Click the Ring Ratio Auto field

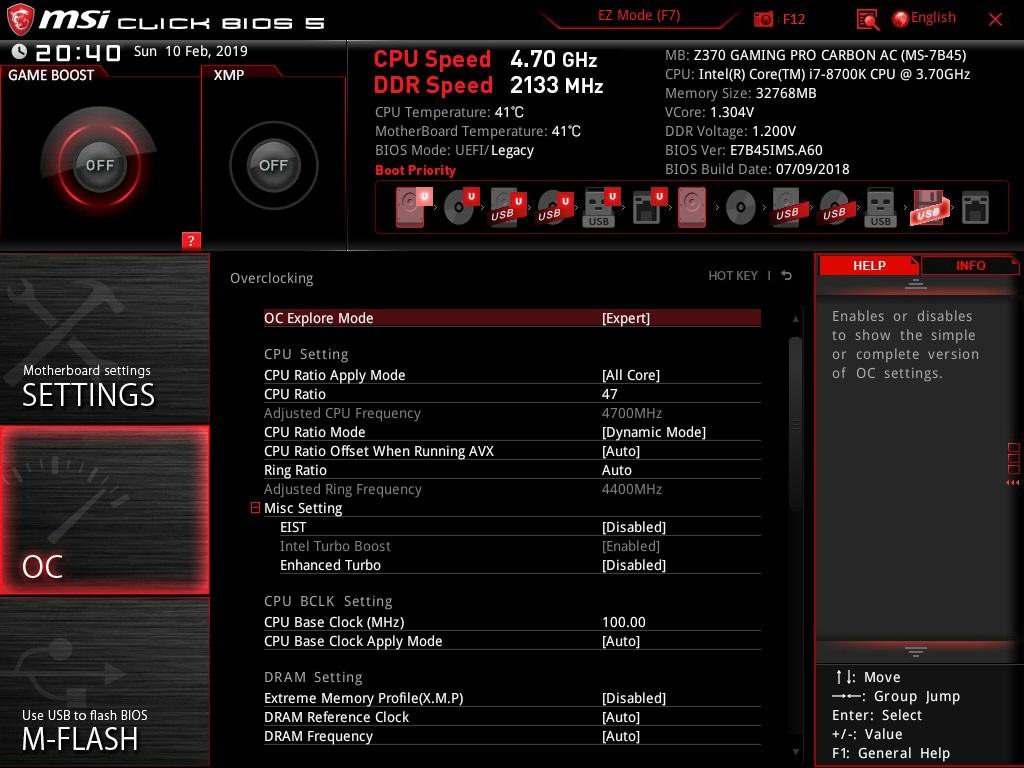click(x=616, y=470)
